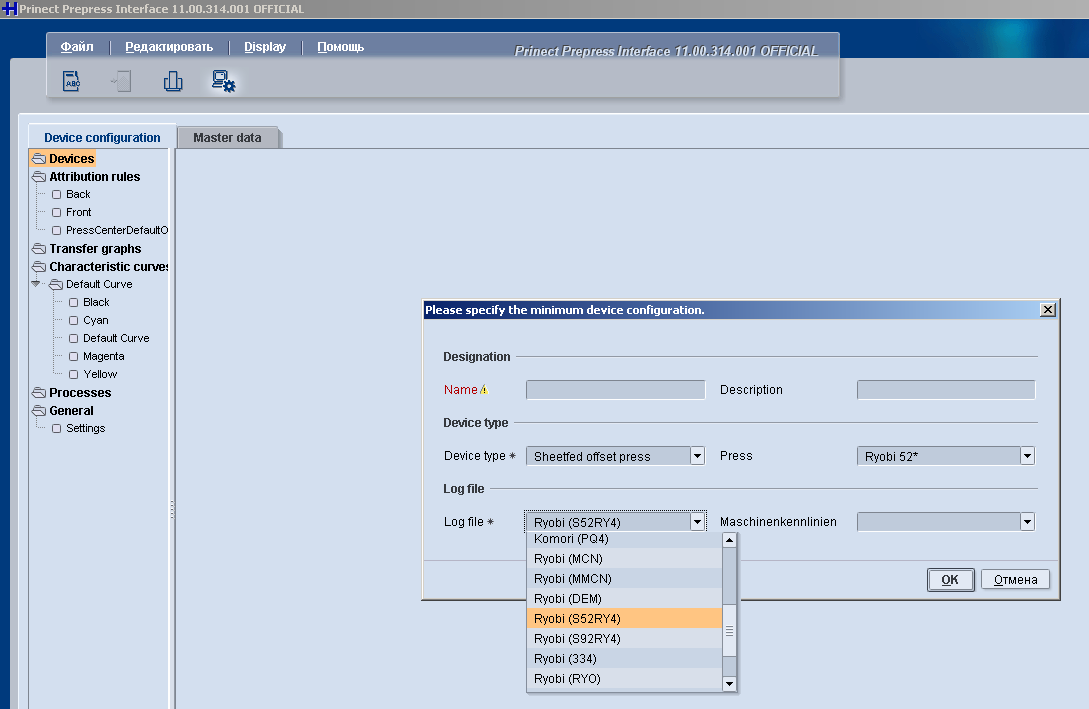Choose Ryobi (334) from the list
Screen dimensions: 1089x709
click(624, 659)
